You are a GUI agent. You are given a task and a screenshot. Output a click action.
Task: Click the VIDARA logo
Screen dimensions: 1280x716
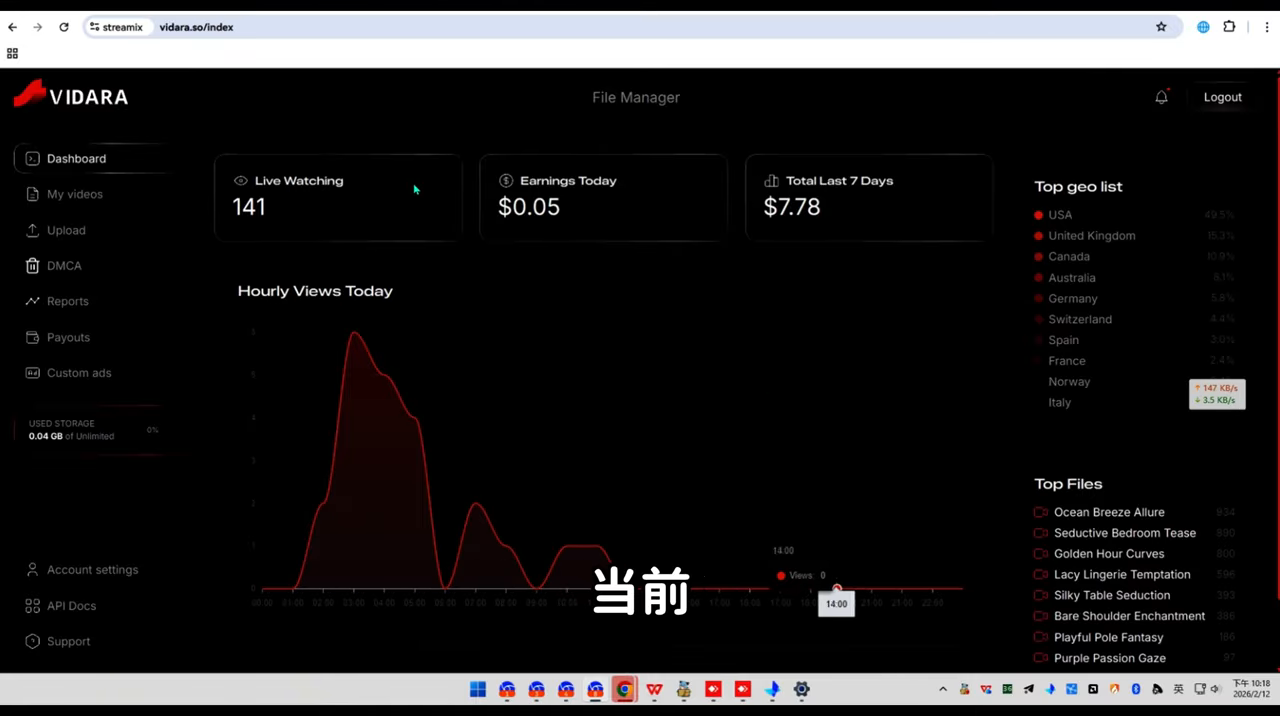click(71, 95)
